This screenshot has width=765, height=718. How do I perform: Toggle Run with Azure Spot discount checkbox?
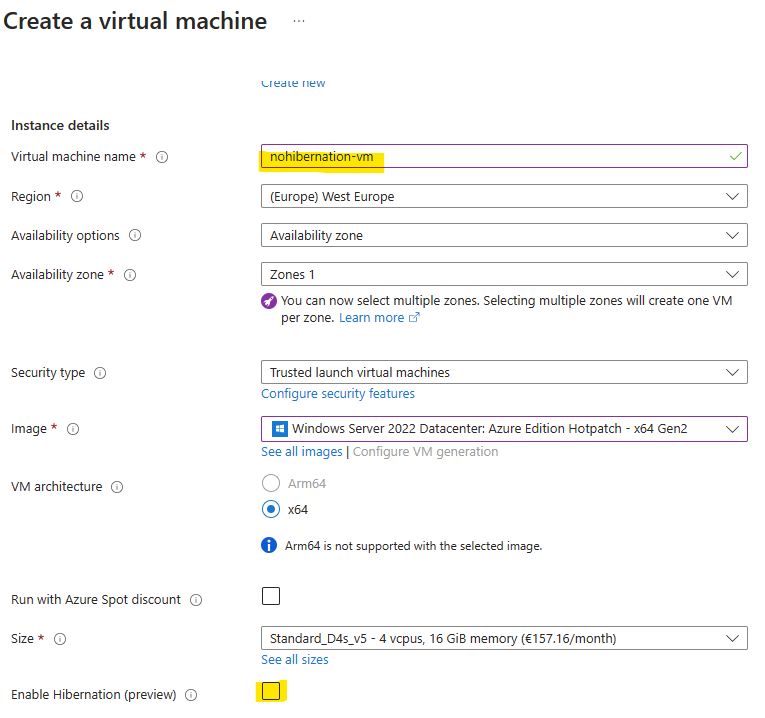[271, 596]
